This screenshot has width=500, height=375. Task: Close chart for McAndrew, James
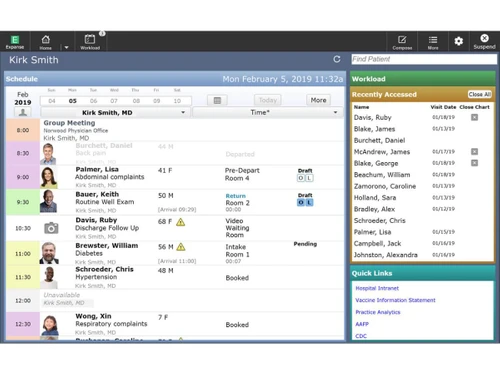pyautogui.click(x=474, y=152)
